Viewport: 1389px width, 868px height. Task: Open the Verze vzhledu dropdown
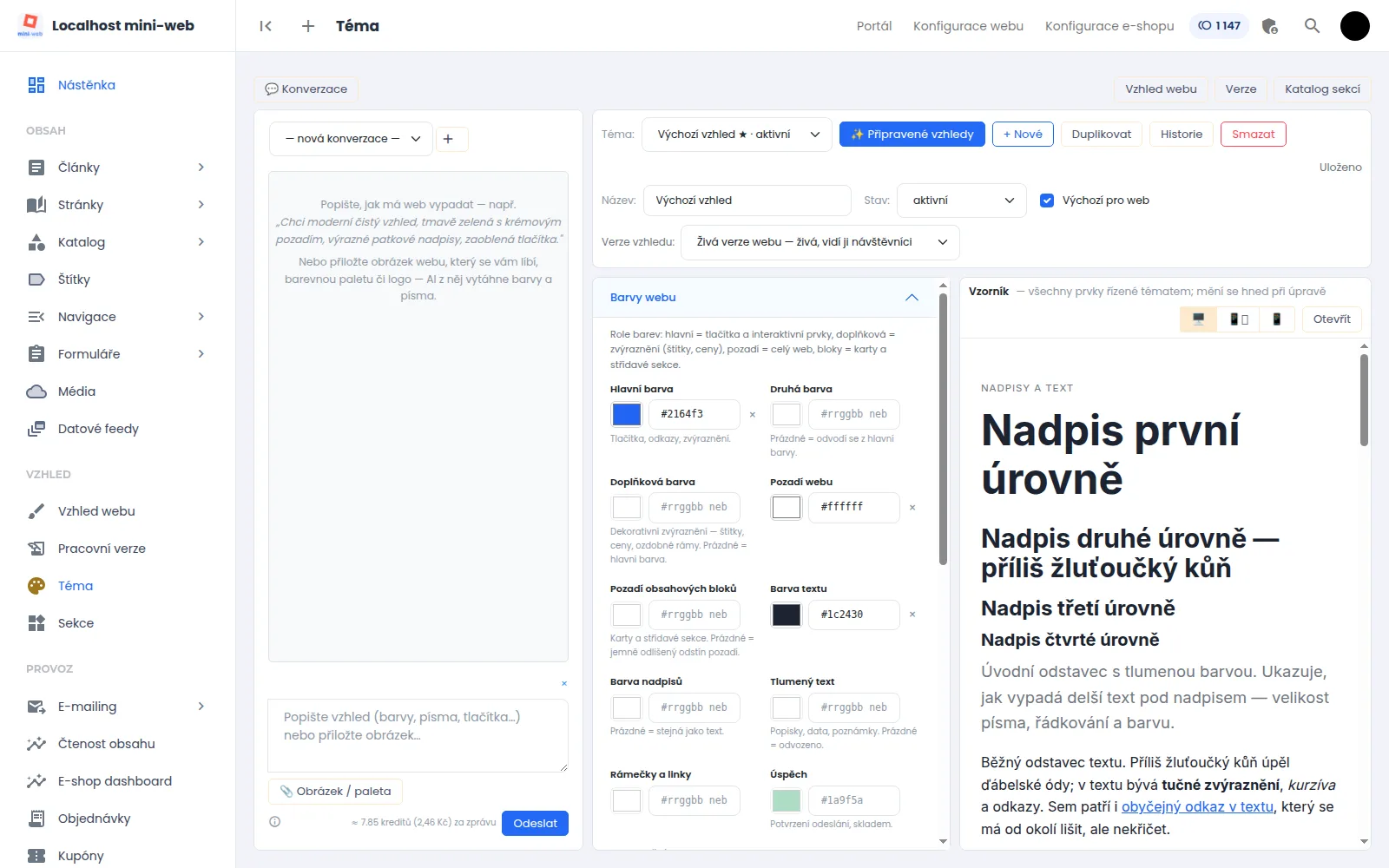point(820,242)
